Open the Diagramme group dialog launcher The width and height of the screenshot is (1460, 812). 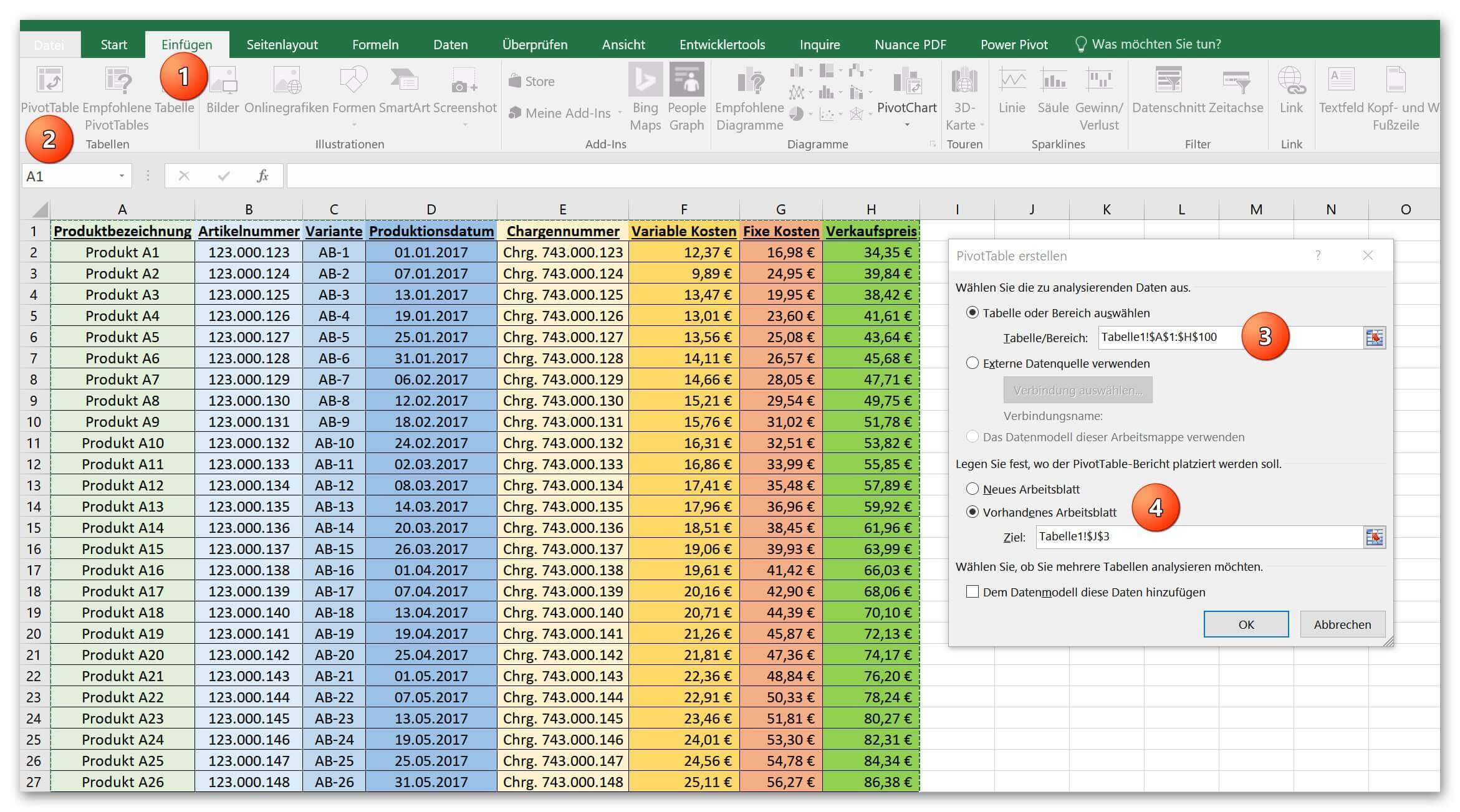click(933, 144)
